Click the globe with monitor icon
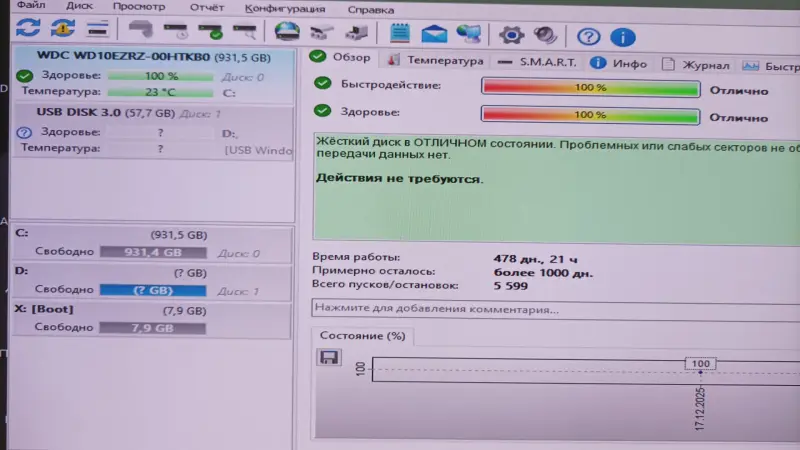 coord(469,34)
